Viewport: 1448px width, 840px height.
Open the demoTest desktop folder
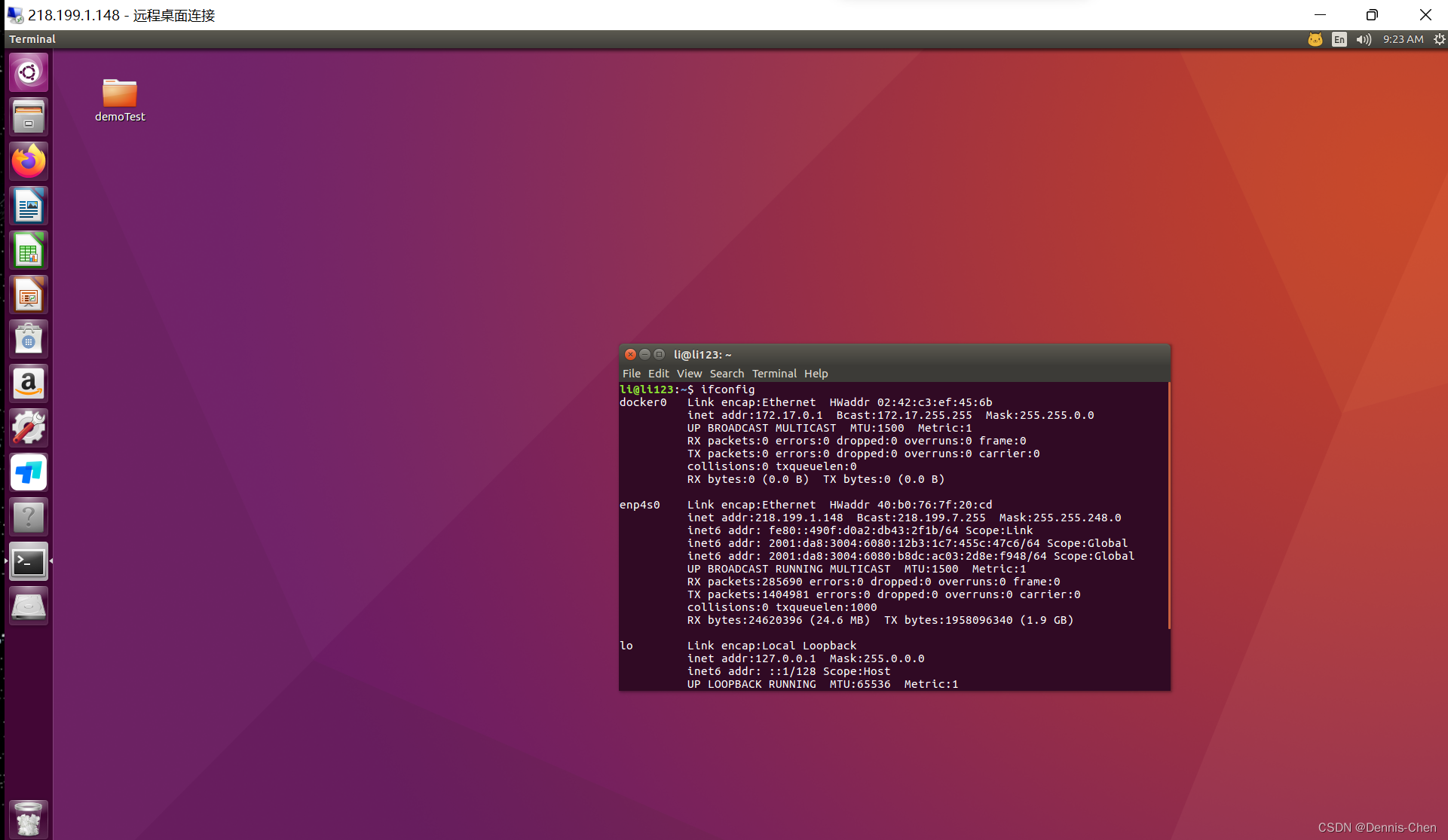point(120,100)
